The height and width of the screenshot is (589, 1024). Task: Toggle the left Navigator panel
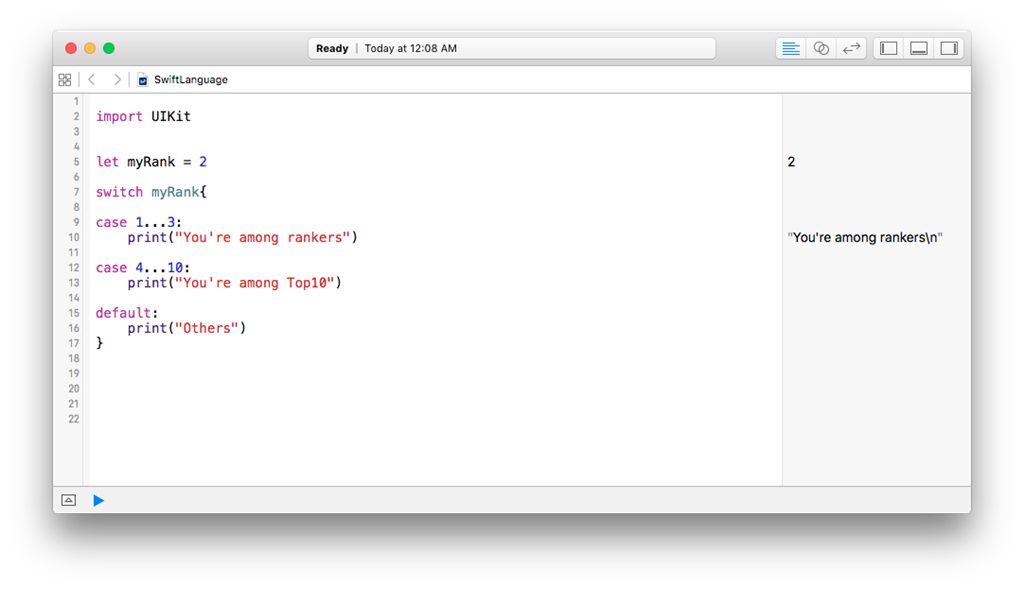coord(888,48)
